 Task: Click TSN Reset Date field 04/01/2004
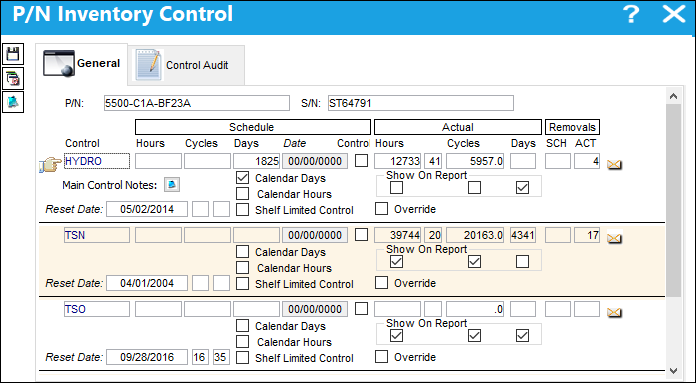tap(147, 283)
